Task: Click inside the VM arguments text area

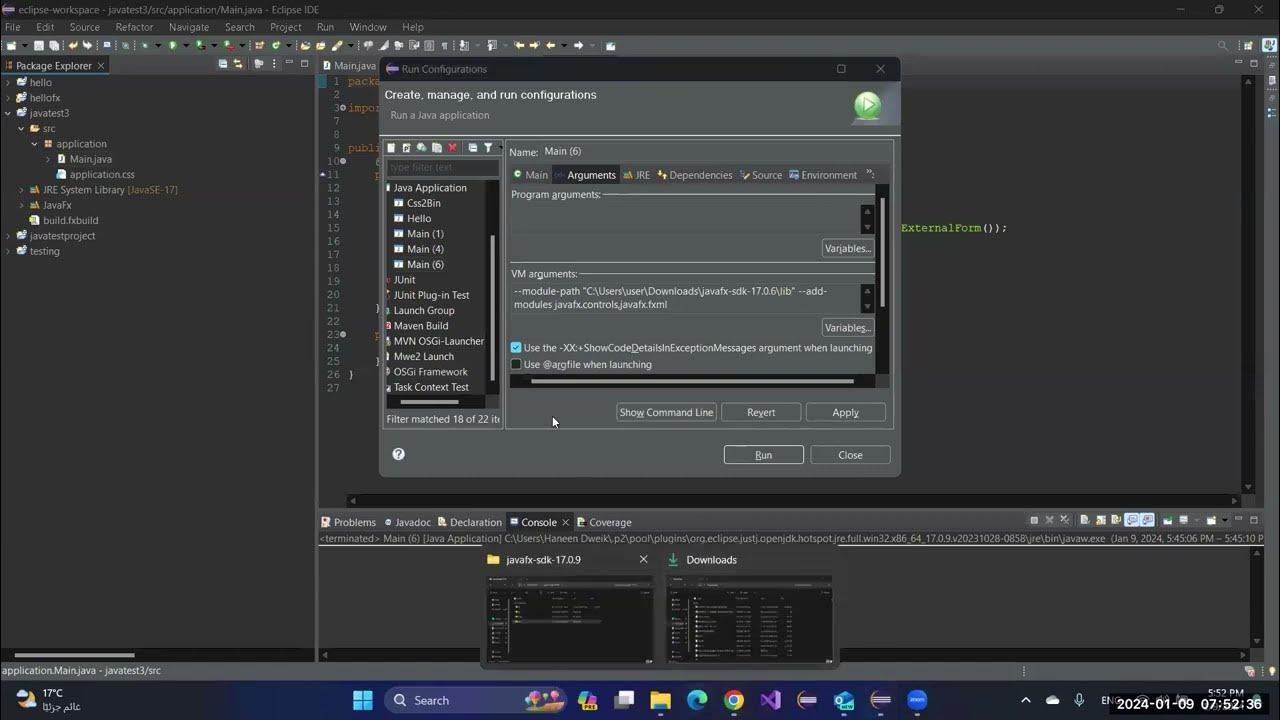Action: (684, 298)
